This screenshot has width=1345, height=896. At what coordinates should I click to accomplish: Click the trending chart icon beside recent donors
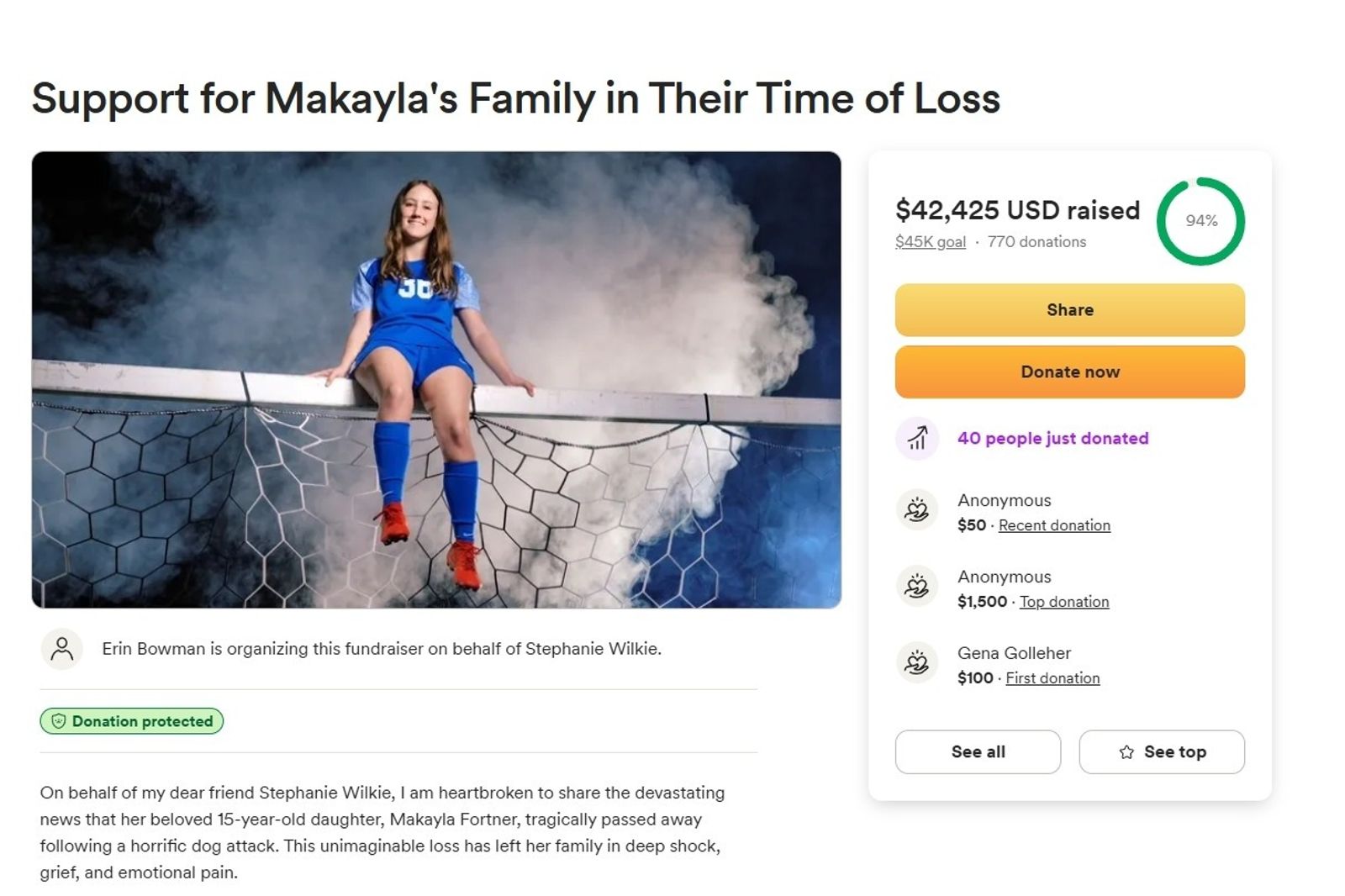pyautogui.click(x=917, y=438)
